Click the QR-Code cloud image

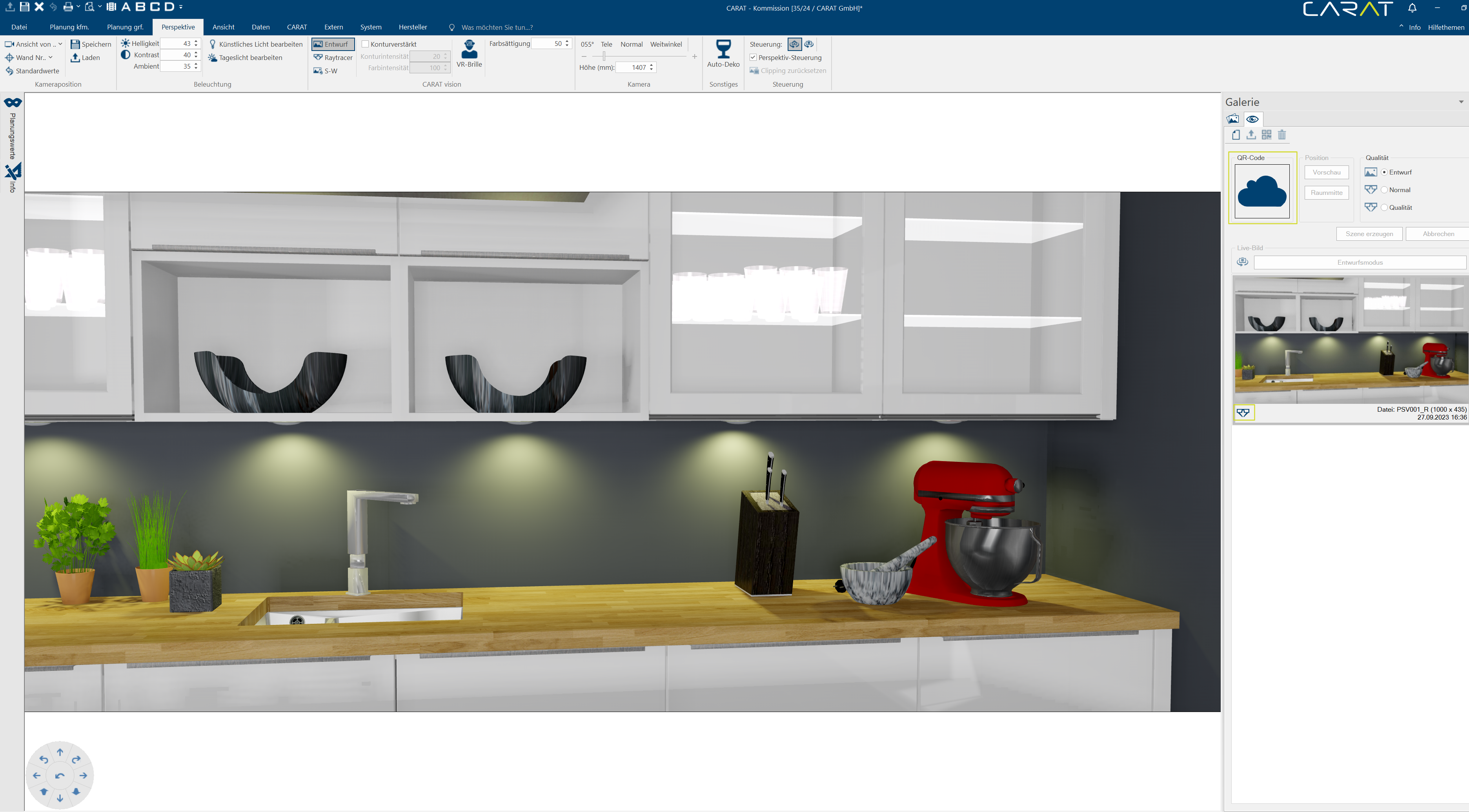[1262, 191]
